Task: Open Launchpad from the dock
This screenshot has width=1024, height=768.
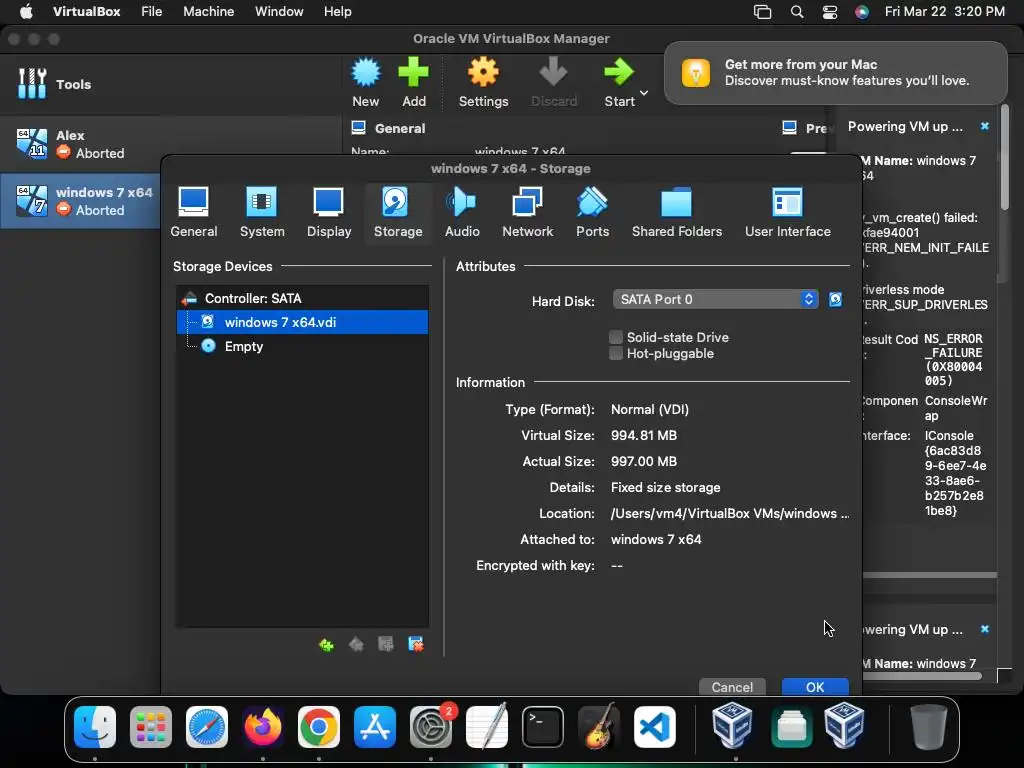Action: pyautogui.click(x=151, y=726)
